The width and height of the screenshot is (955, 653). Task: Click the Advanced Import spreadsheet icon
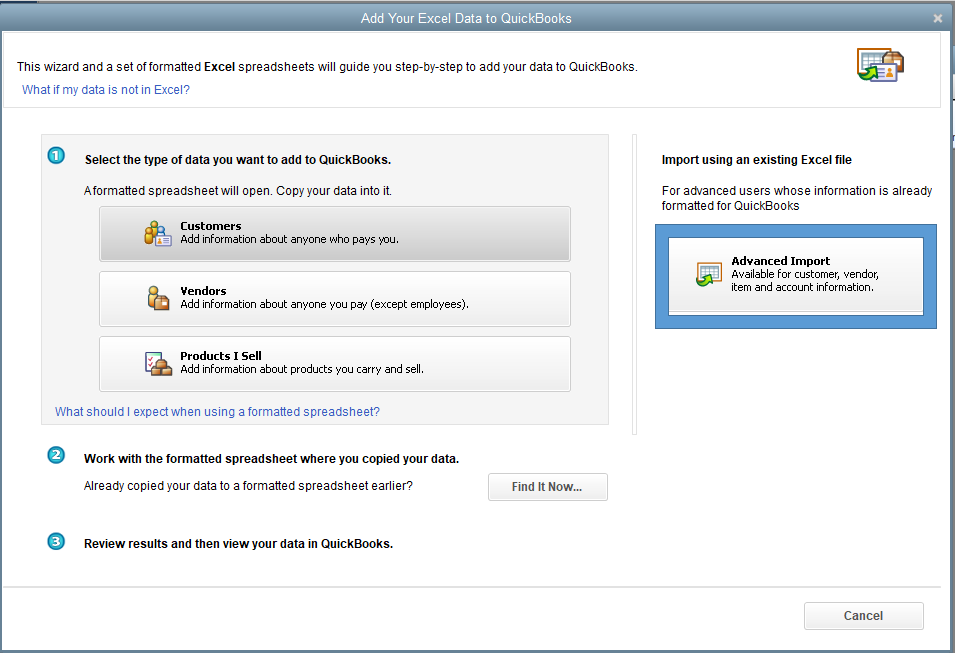click(709, 274)
